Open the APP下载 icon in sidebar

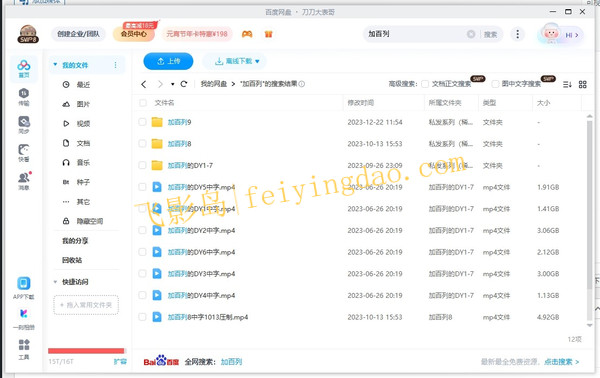[x=24, y=288]
